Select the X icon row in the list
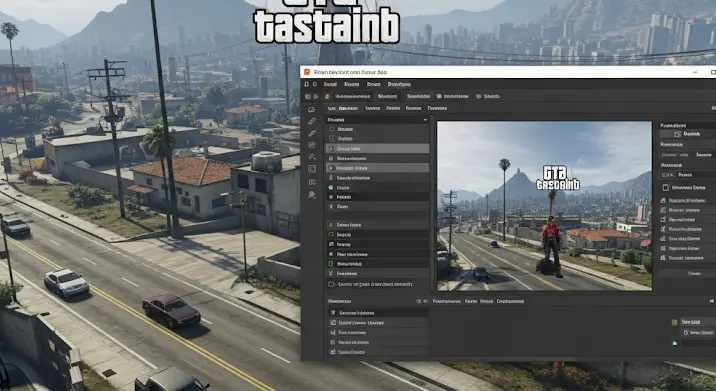This screenshot has width=716, height=391. [377, 273]
